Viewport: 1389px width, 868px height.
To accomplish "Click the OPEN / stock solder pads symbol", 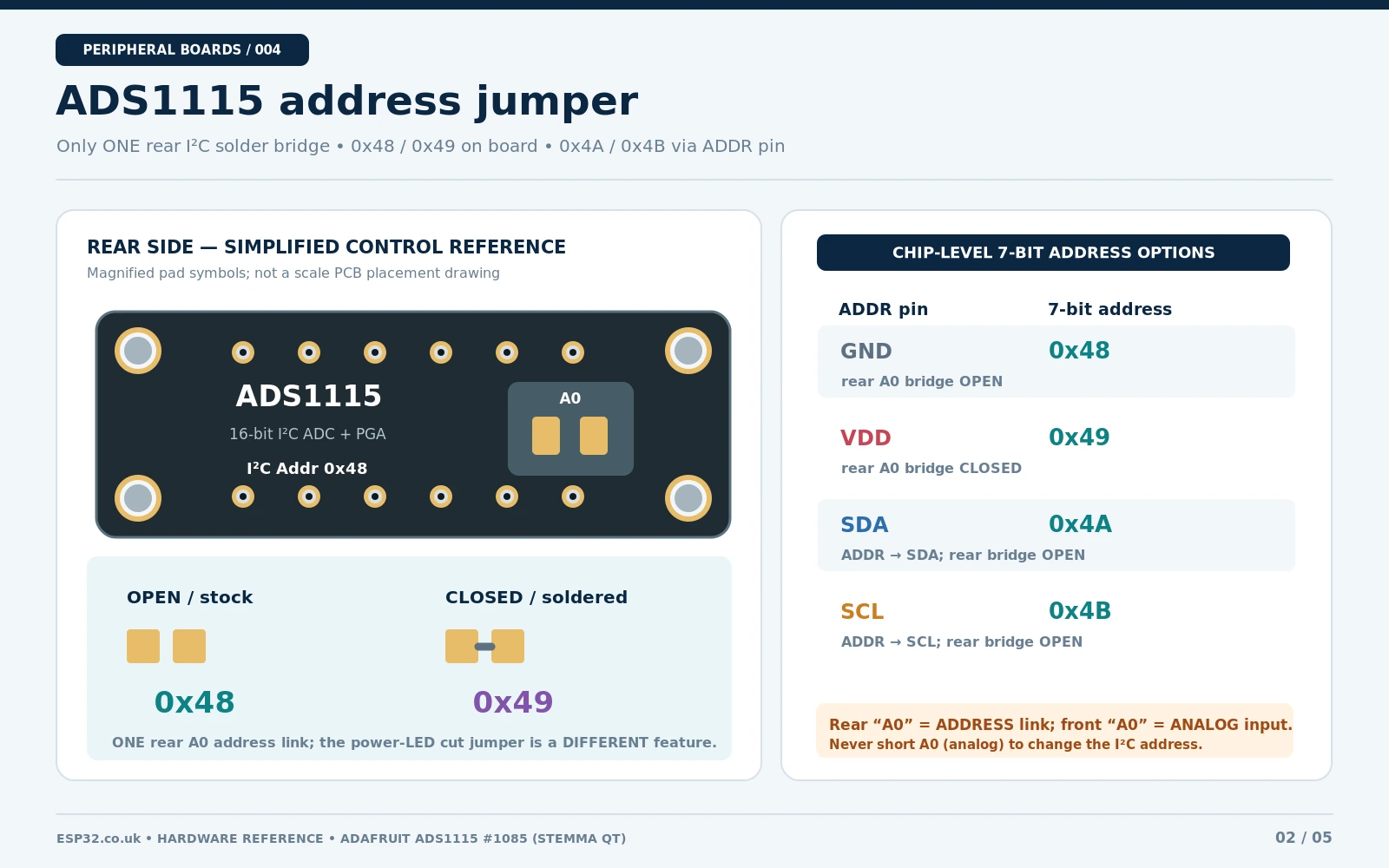I will pyautogui.click(x=166, y=646).
